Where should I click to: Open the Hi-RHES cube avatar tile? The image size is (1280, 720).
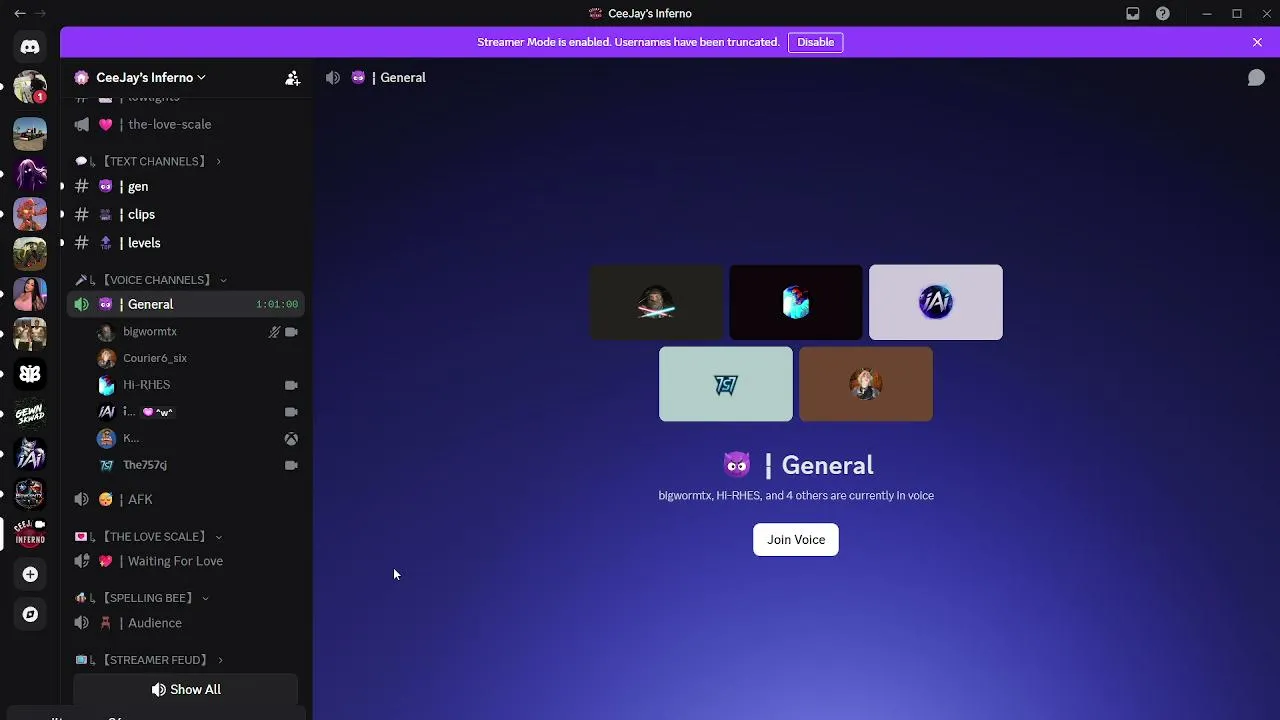point(796,302)
